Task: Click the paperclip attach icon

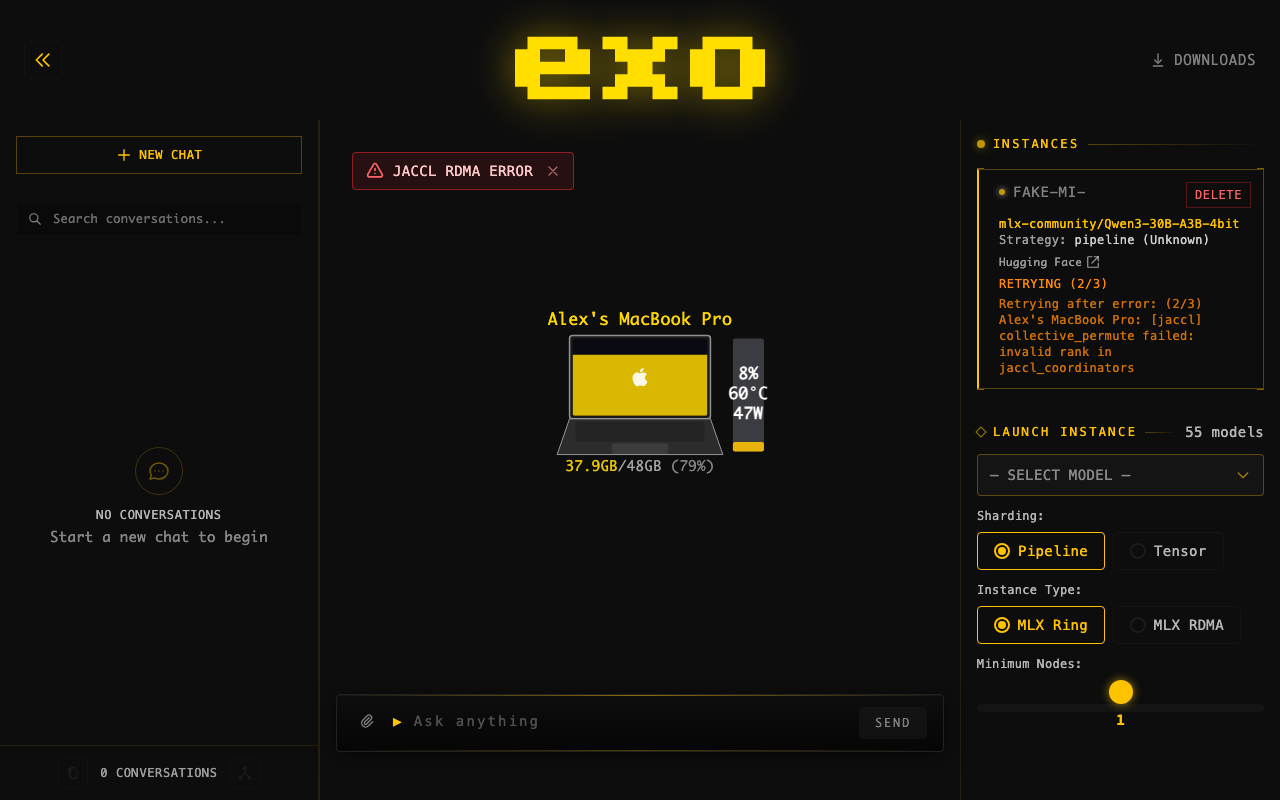Action: point(367,721)
